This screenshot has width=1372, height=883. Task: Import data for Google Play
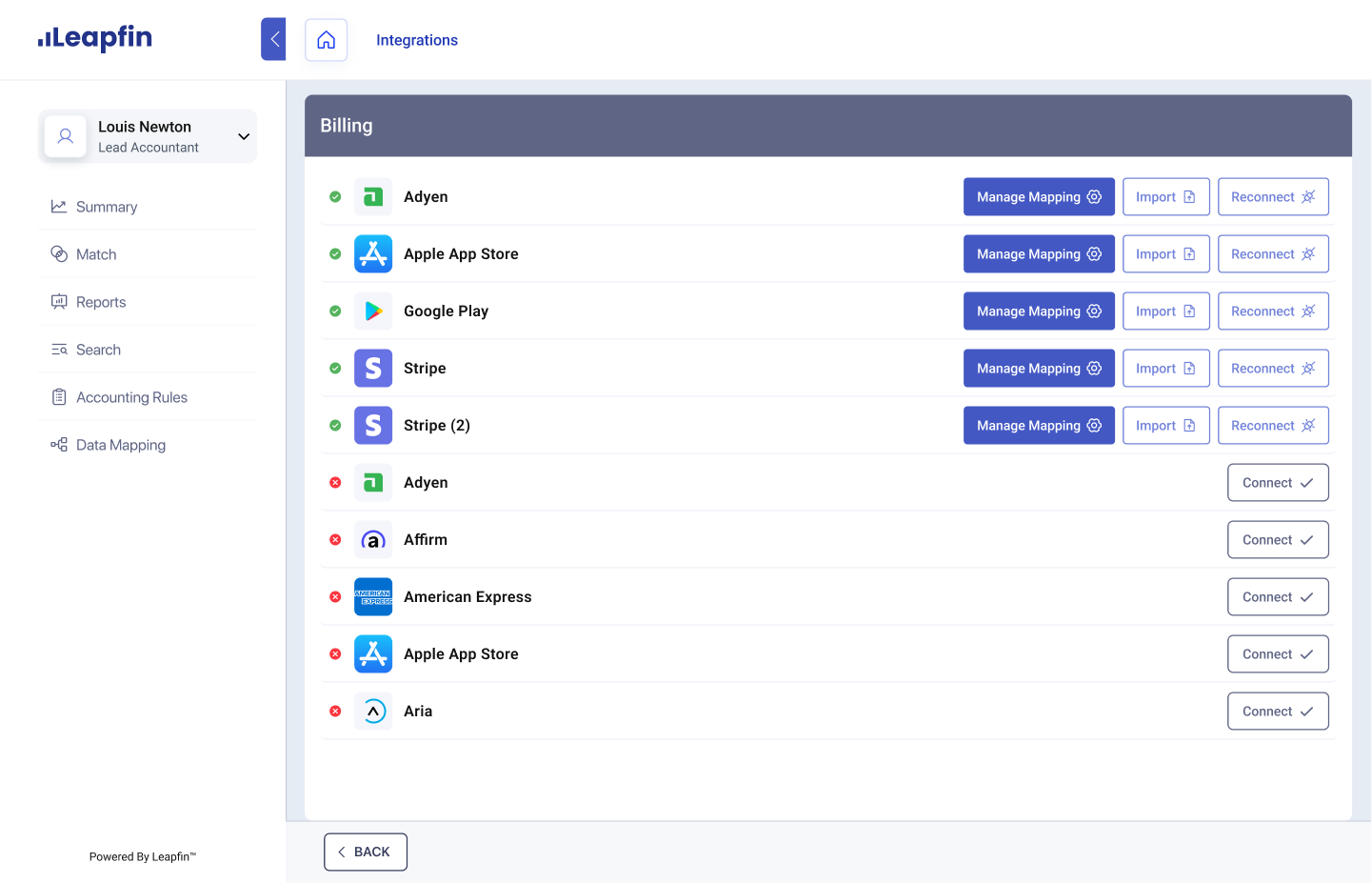coord(1165,311)
